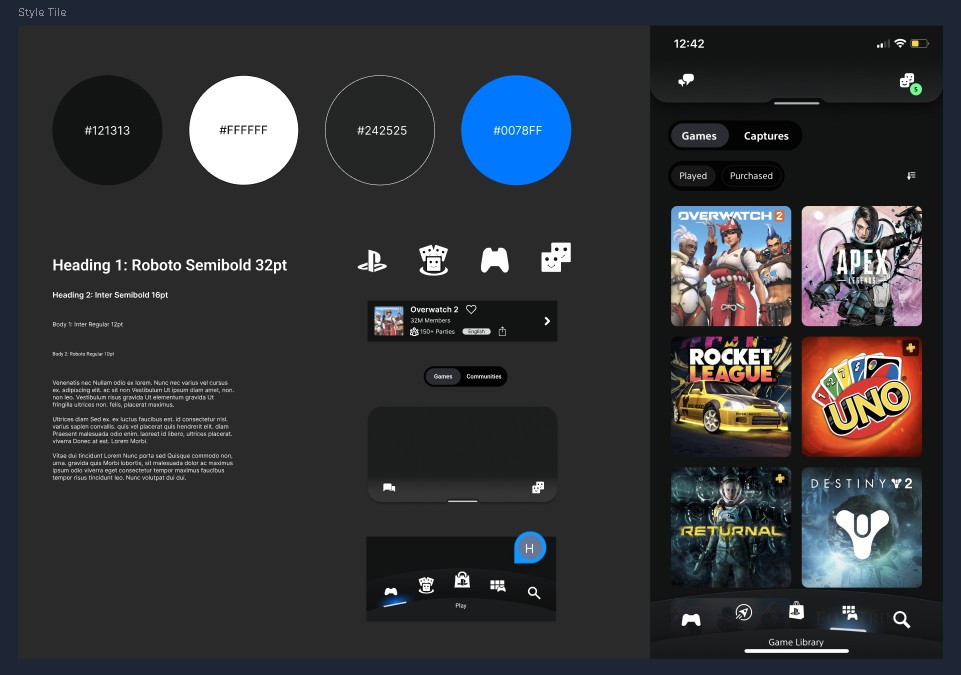Image resolution: width=961 pixels, height=675 pixels.
Task: Click the card dealer icon in the nav bar component
Action: tap(427, 585)
